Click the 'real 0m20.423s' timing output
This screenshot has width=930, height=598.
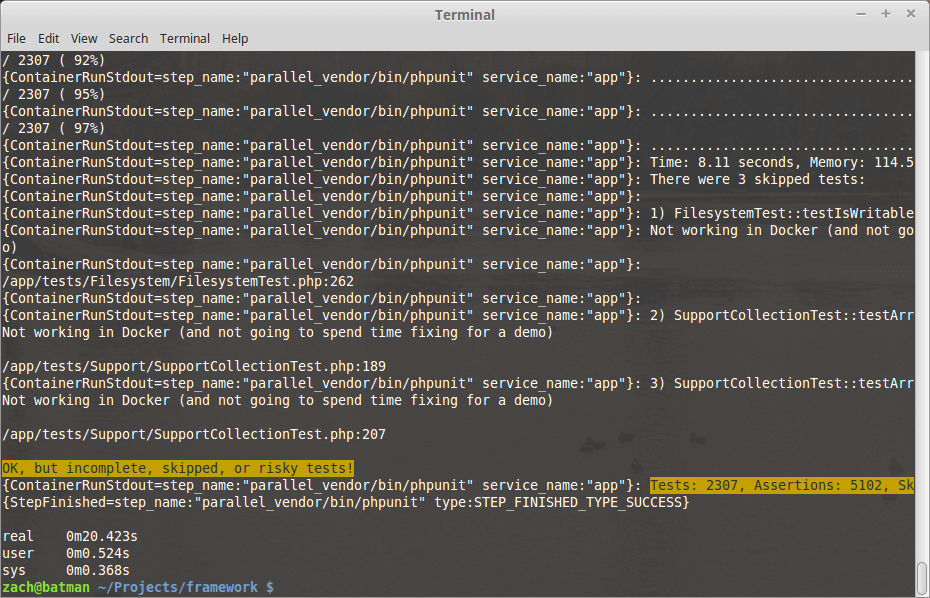[x=70, y=536]
